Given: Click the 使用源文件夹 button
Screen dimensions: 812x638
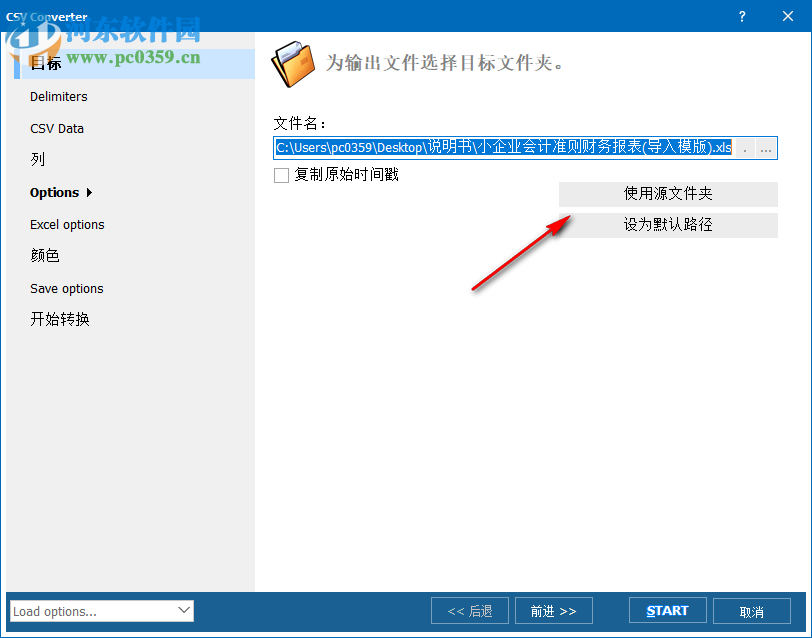Looking at the screenshot, I should click(668, 193).
